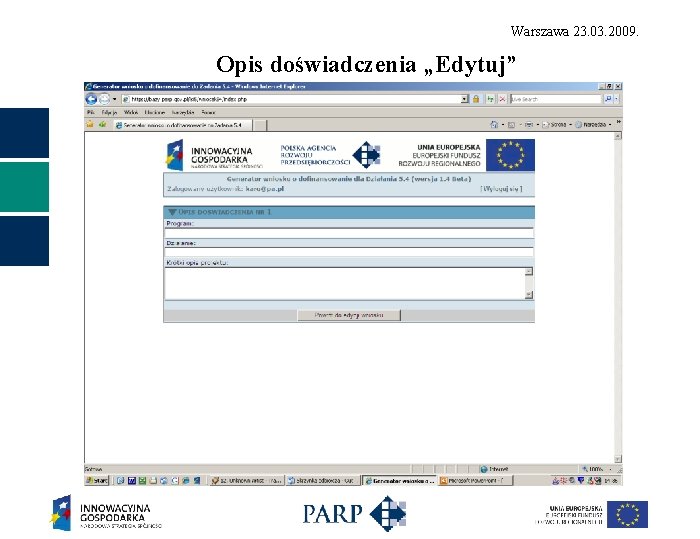Viewport: 700px width, 539px height.
Task: Open the Ulubione menu
Action: coord(155,113)
